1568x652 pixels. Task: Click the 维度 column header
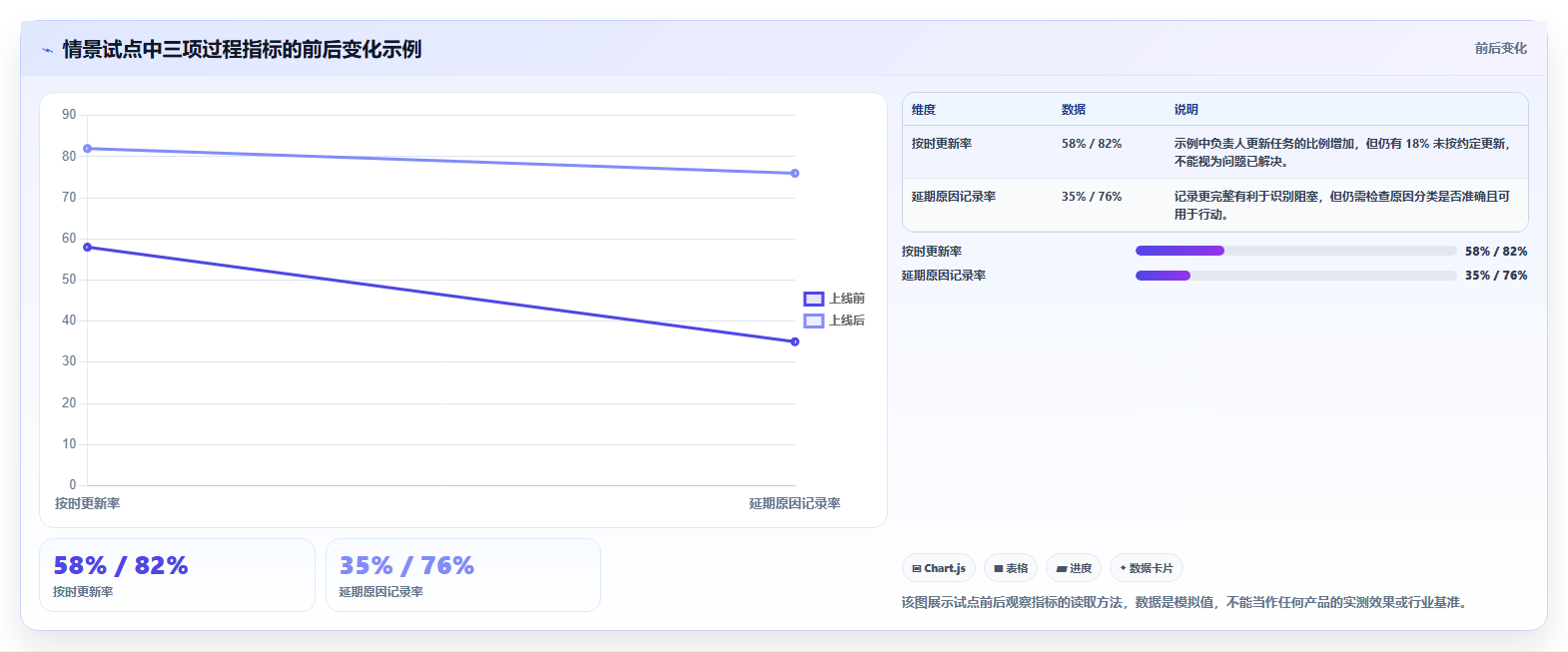point(924,110)
